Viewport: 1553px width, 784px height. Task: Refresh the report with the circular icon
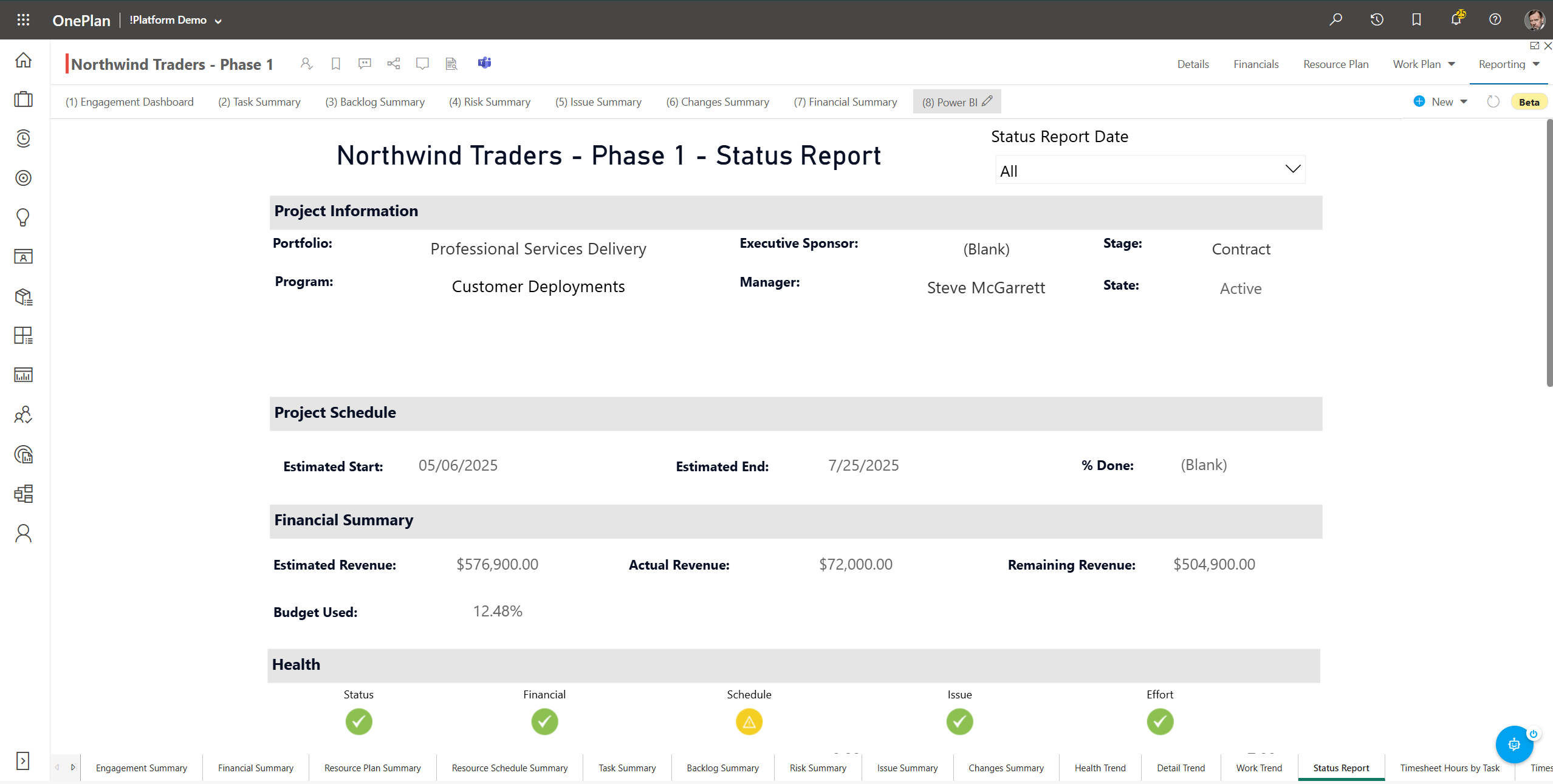click(x=1493, y=101)
